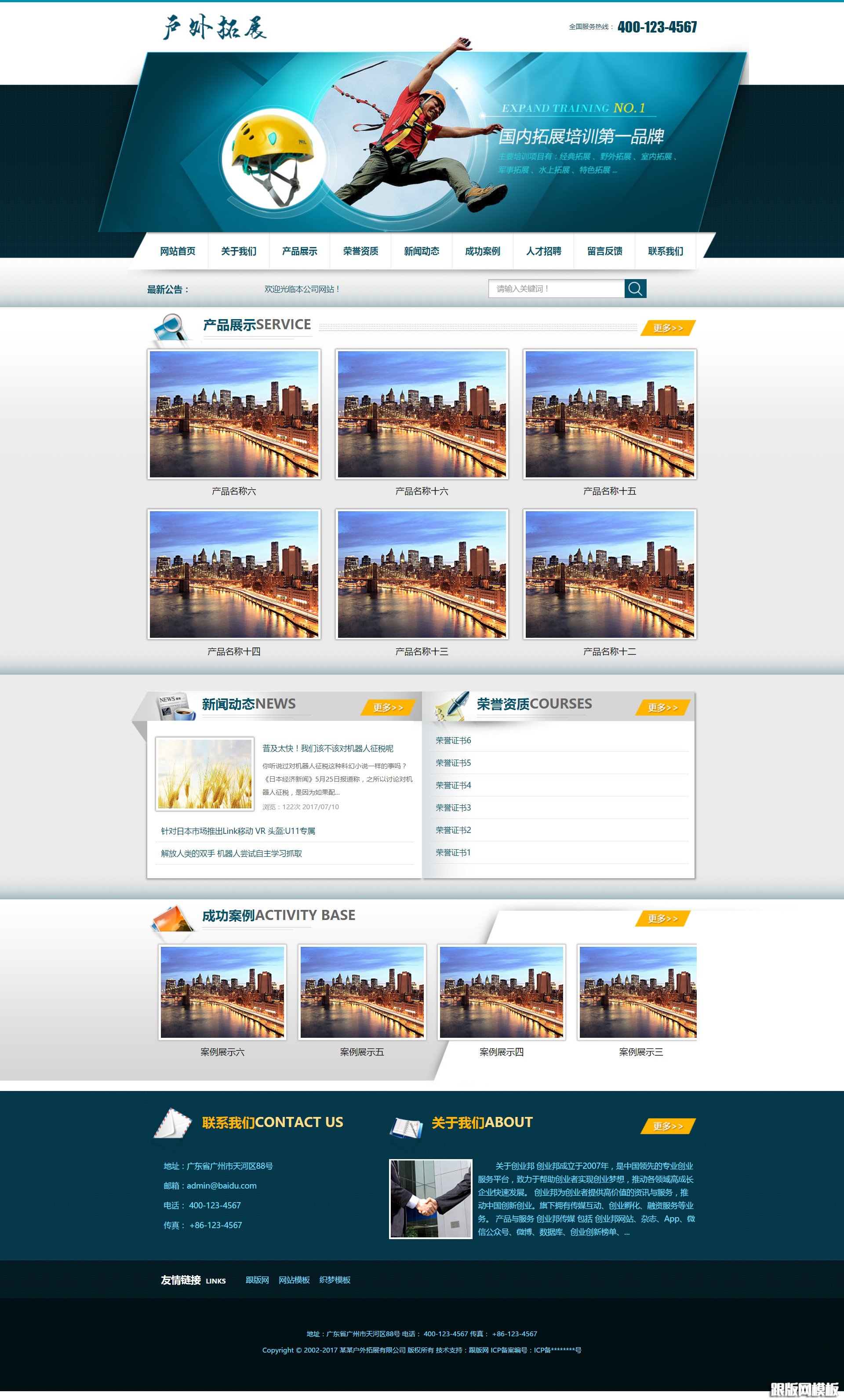Open the 产品名称十六 product thumbnail
The width and height of the screenshot is (844, 1400).
[x=422, y=414]
